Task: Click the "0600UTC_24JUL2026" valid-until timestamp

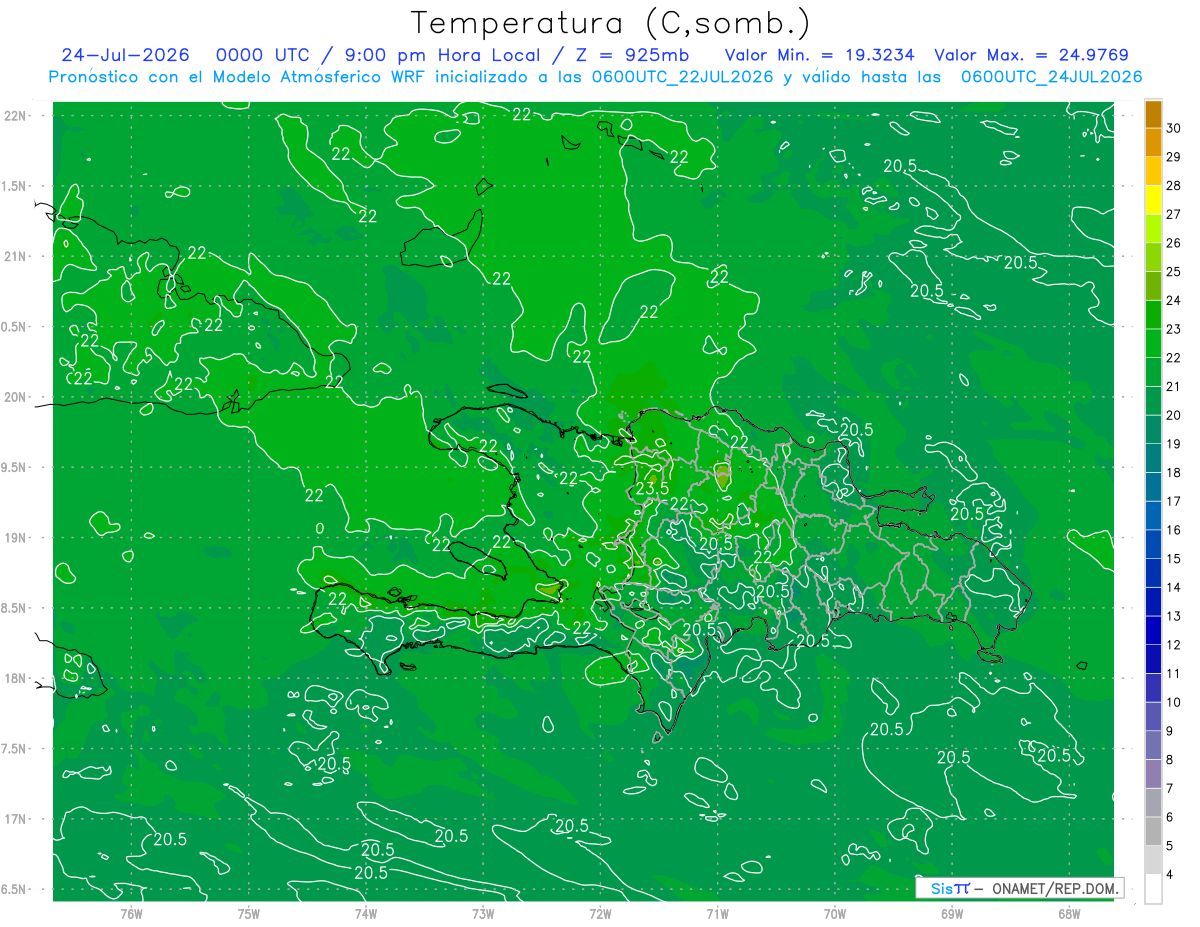Action: point(1051,77)
